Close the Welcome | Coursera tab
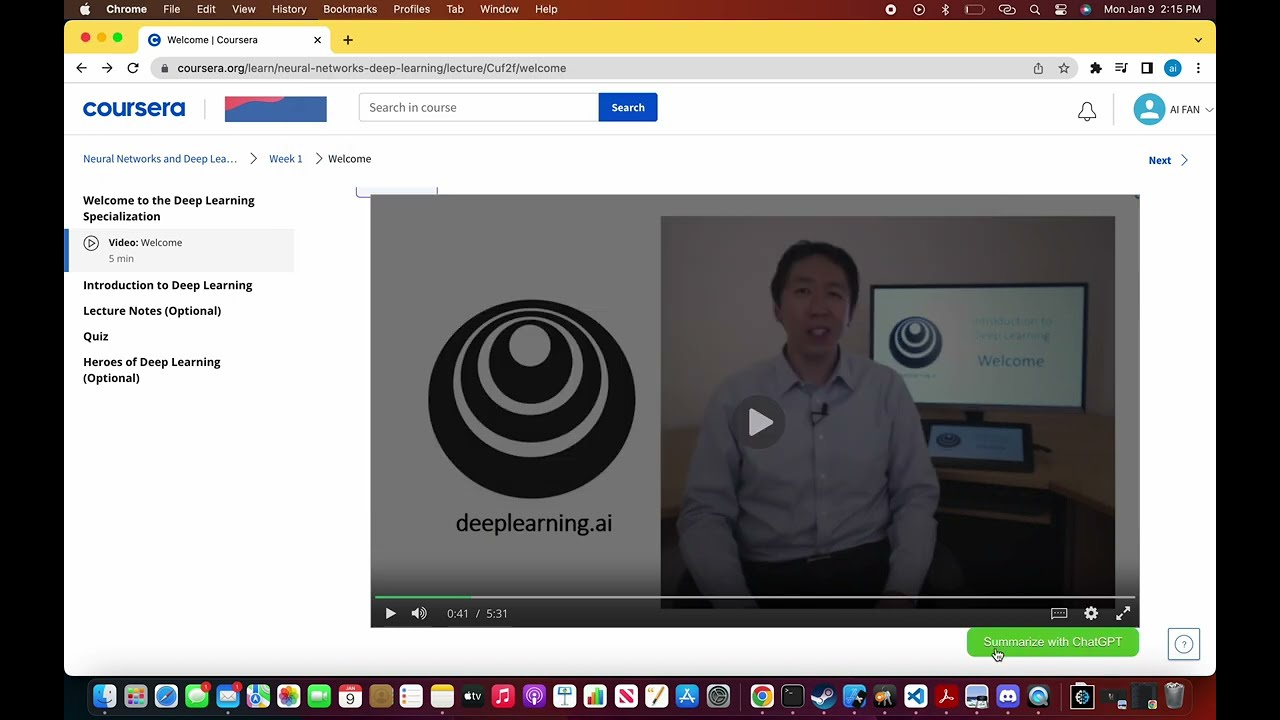 click(x=317, y=40)
